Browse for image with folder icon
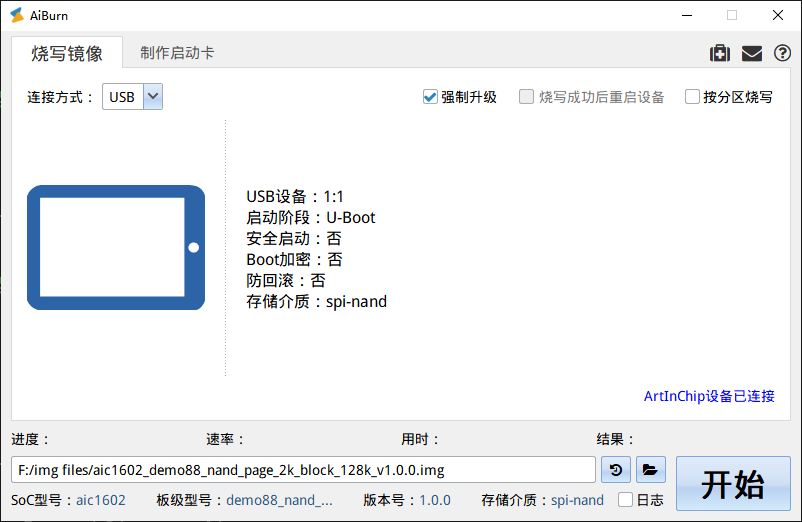This screenshot has width=802, height=522. coord(650,469)
